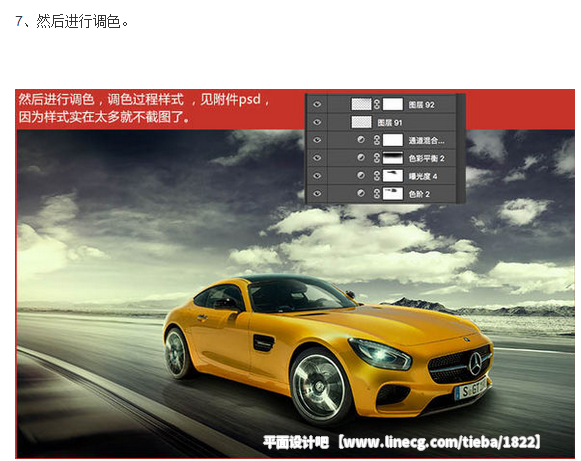This screenshot has height=461, width=581.
Task: Click the mask link icon on 色阶 2
Action: click(x=377, y=193)
